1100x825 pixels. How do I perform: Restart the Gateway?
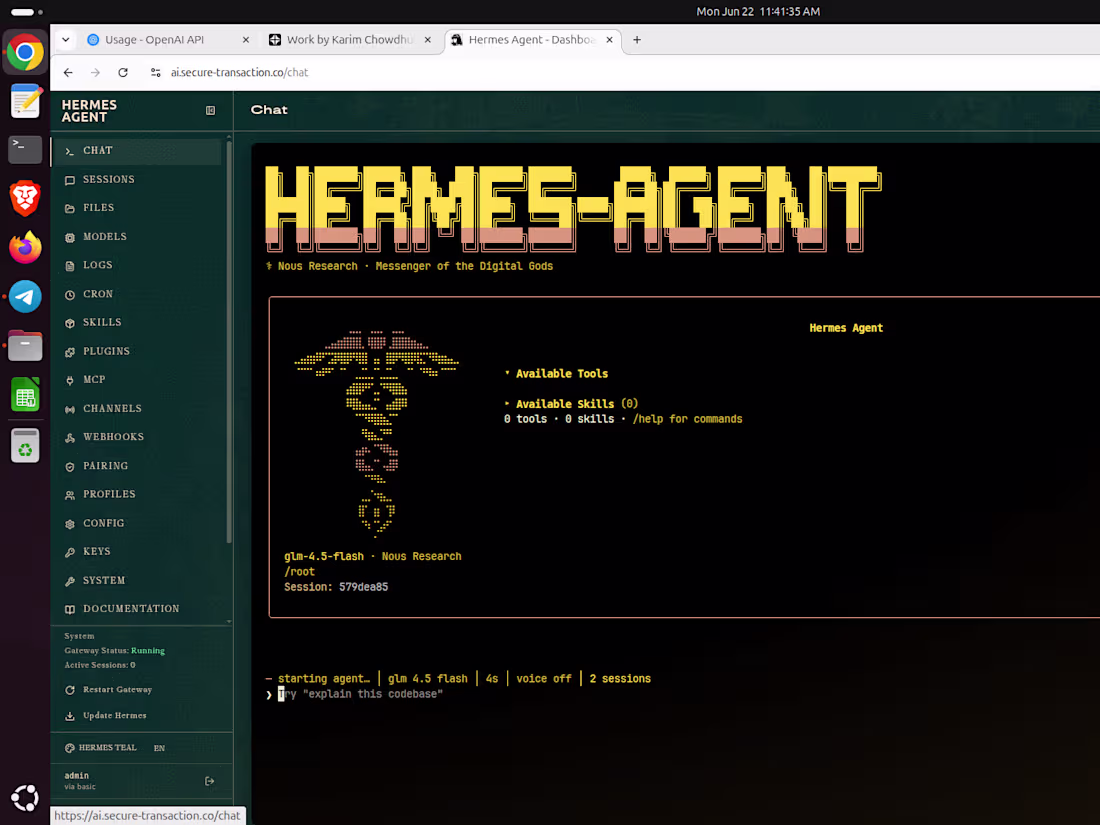(109, 690)
